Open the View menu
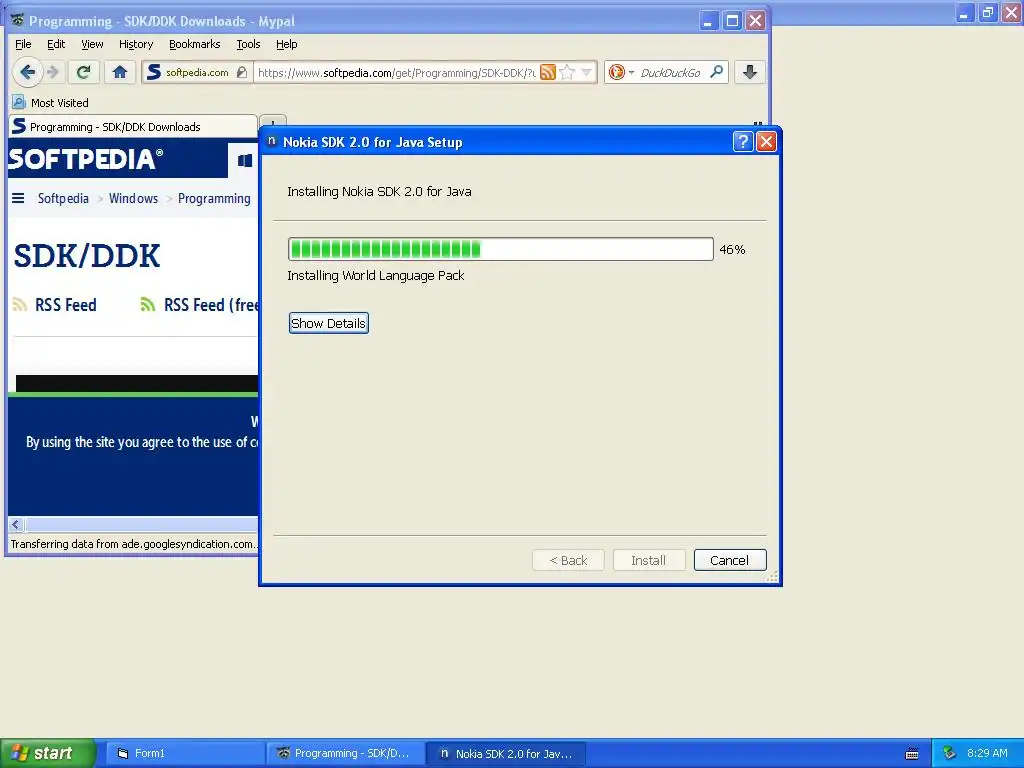This screenshot has width=1024, height=768. (92, 44)
